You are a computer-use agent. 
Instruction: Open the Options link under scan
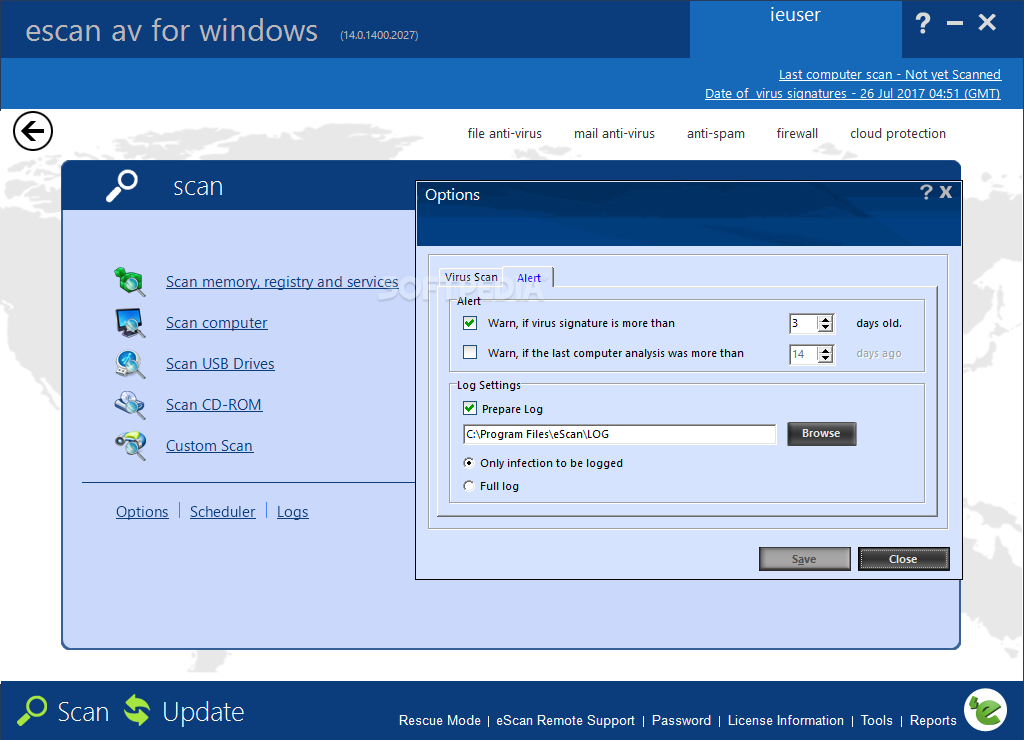point(142,511)
